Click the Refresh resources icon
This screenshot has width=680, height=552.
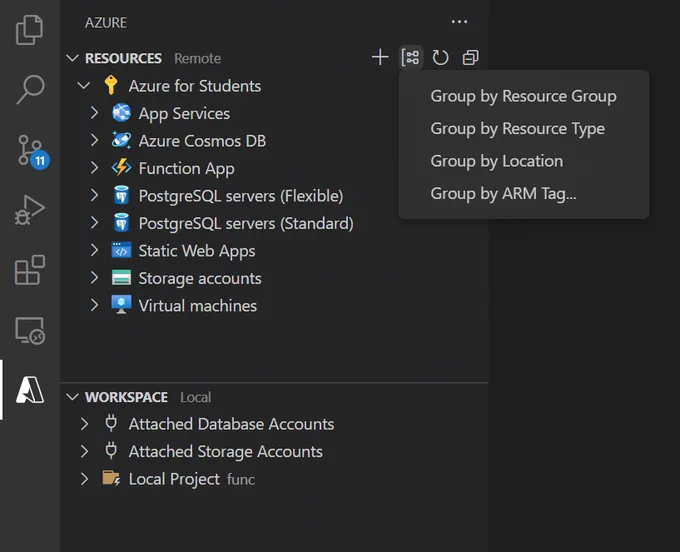(440, 57)
